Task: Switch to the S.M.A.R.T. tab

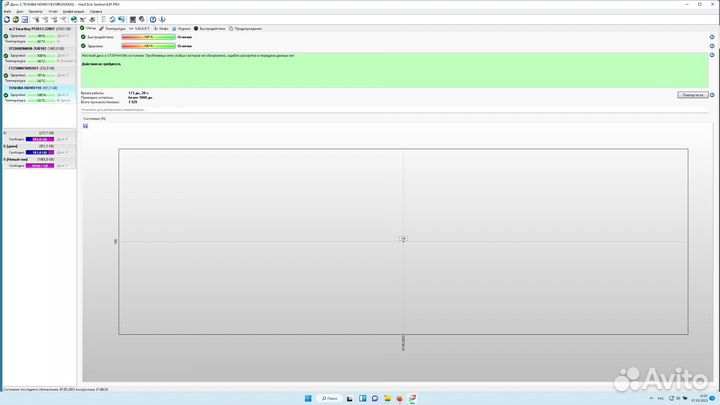Action: (x=140, y=28)
